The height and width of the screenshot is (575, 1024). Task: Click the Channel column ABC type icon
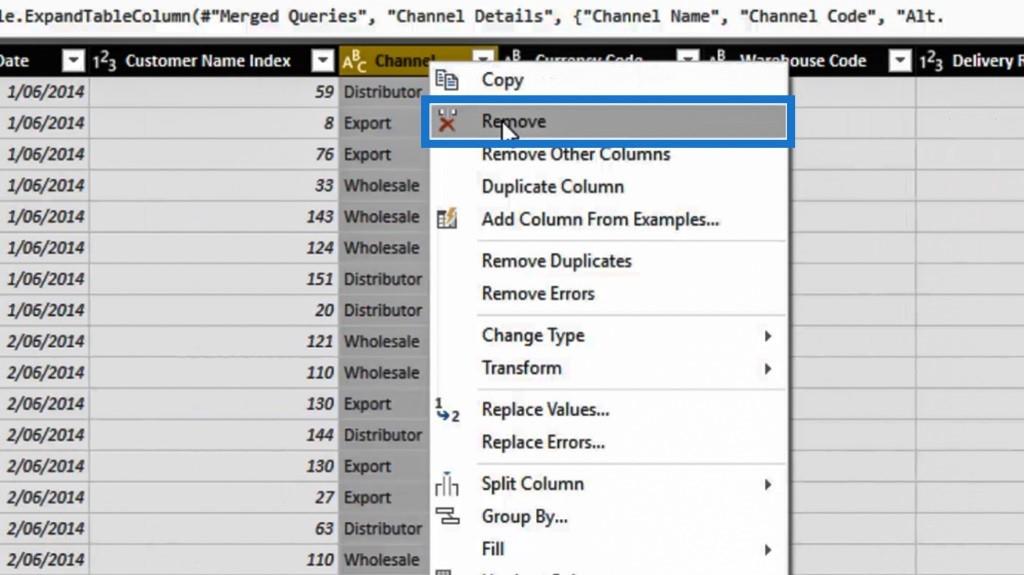pos(355,62)
